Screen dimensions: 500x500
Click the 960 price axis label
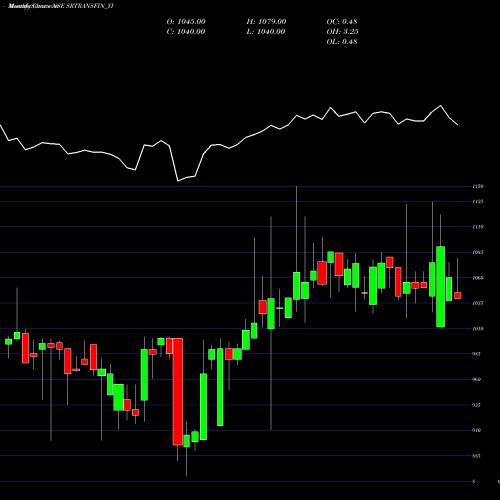[x=477, y=379]
